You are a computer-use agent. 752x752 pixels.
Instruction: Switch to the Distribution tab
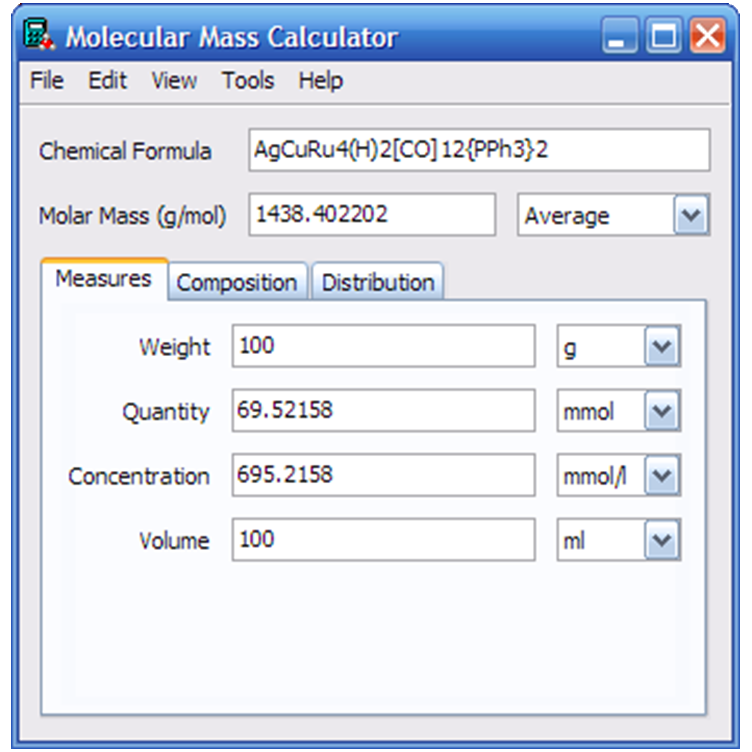[377, 283]
